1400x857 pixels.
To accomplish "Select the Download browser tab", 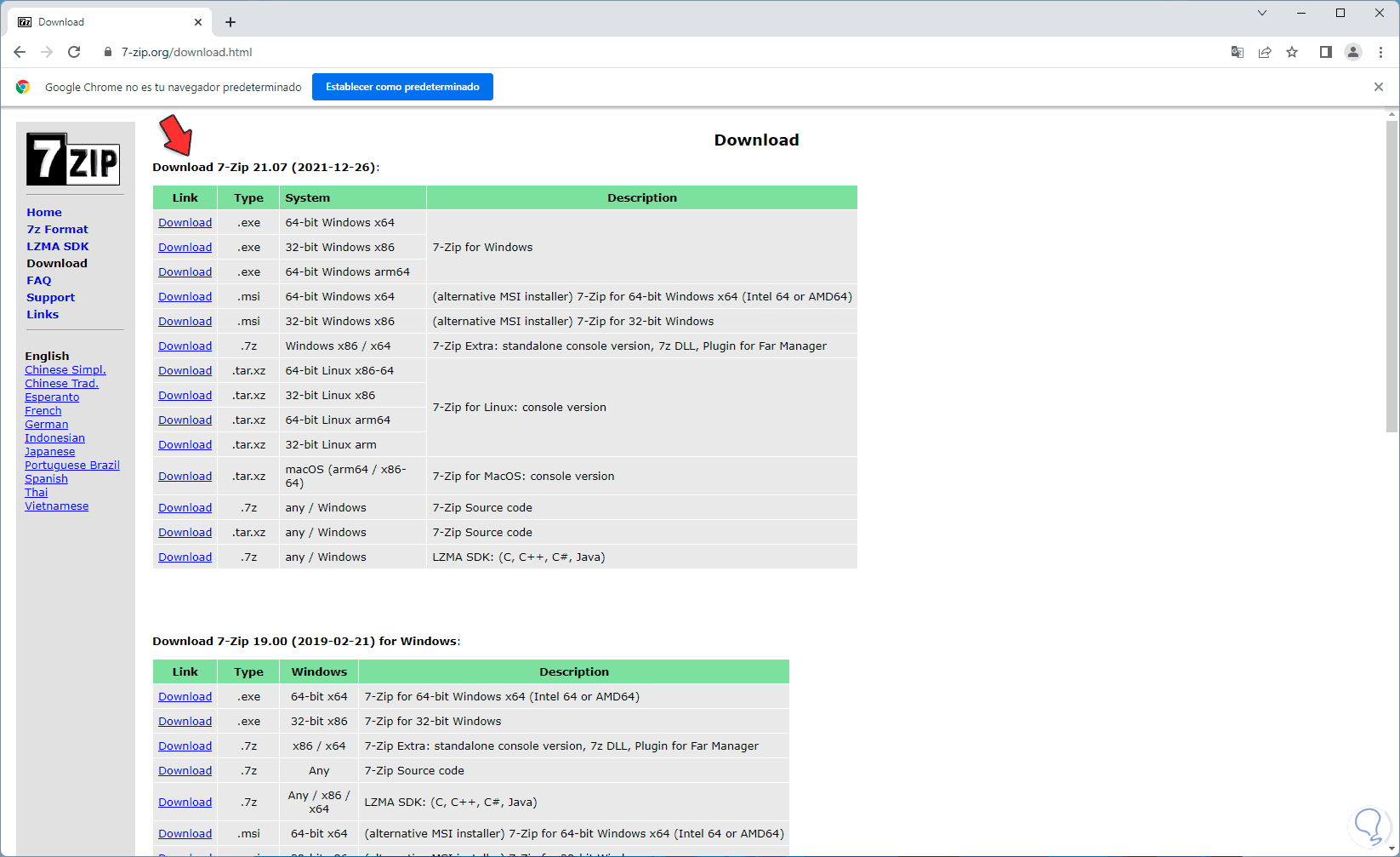I will click(x=109, y=22).
